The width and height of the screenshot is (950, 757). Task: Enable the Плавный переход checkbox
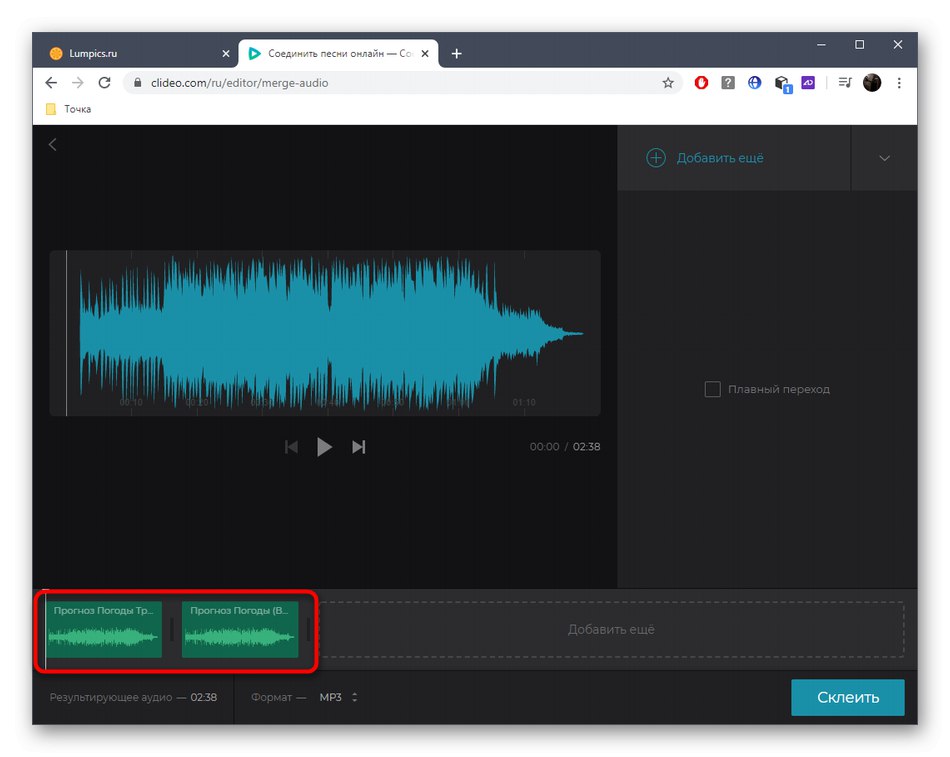click(x=712, y=389)
